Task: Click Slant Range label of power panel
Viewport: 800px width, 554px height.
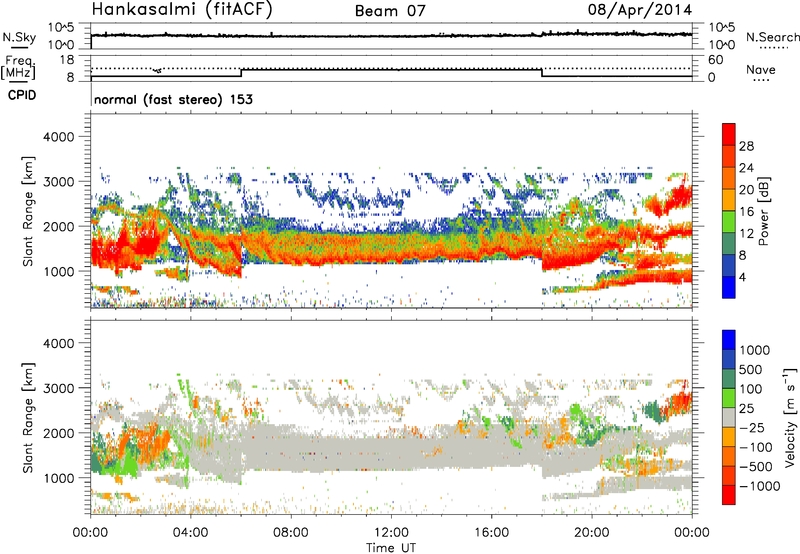Action: click(x=28, y=211)
